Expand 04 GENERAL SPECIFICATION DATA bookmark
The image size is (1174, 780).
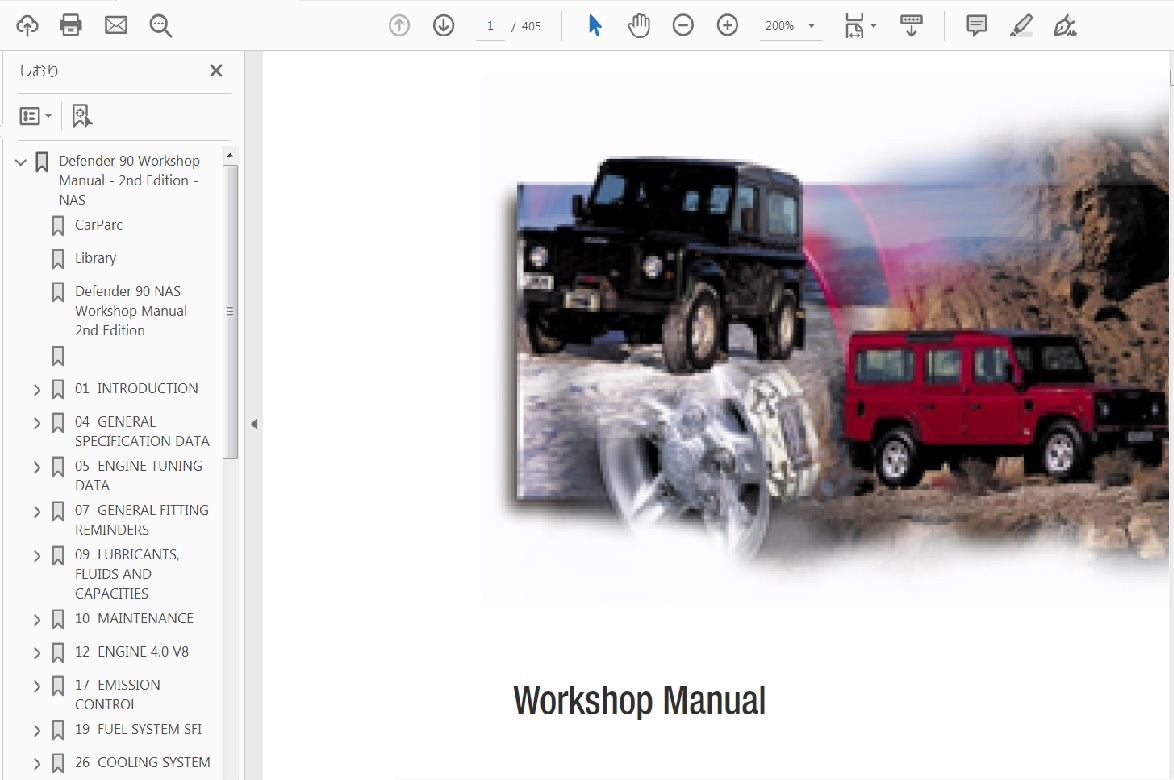pos(37,423)
